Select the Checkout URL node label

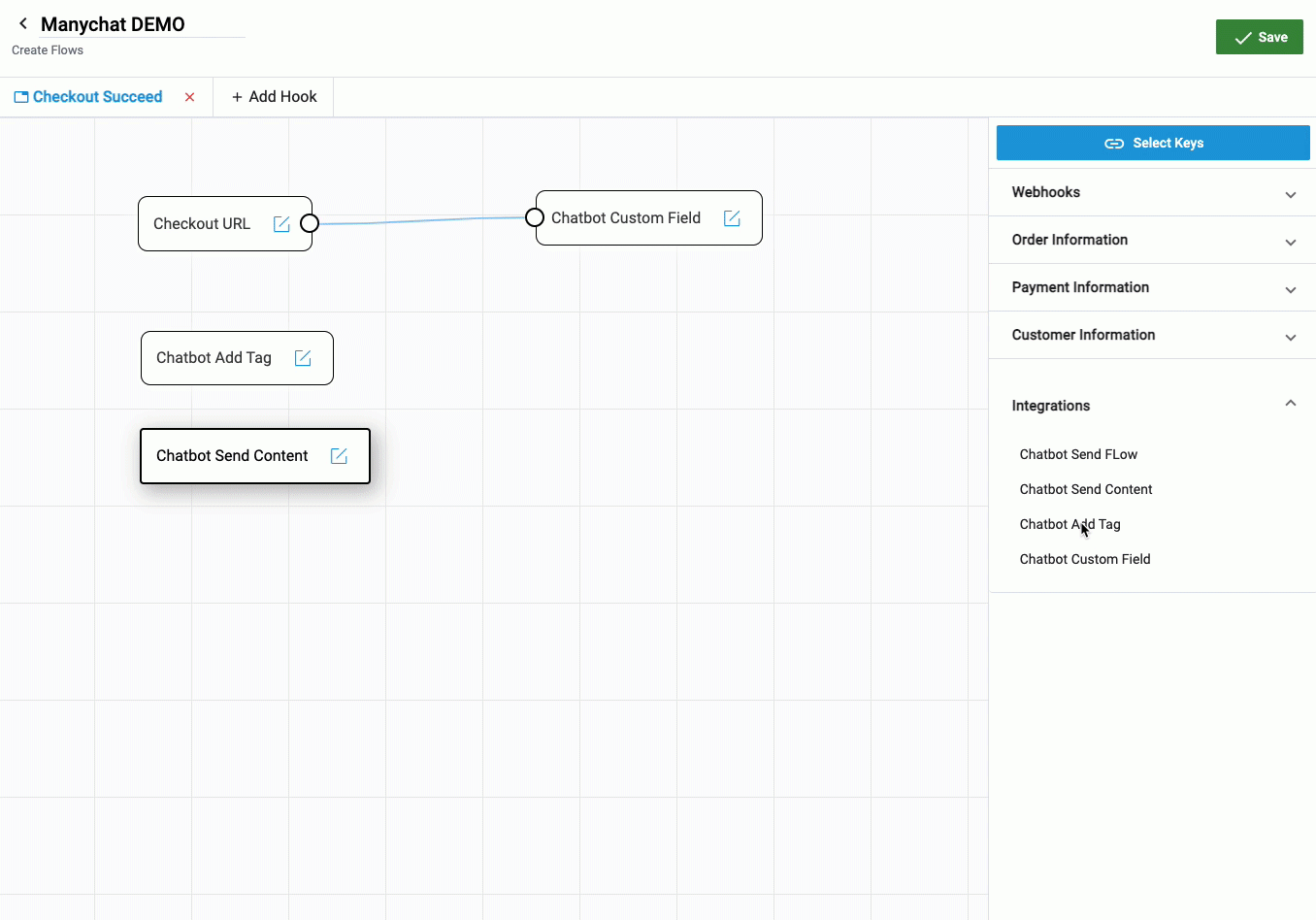coord(202,224)
